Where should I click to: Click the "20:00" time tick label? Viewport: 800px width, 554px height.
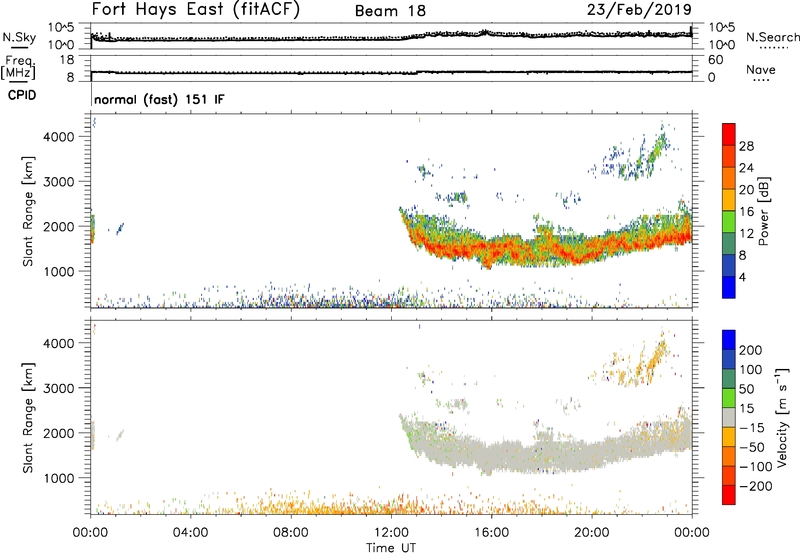click(591, 533)
